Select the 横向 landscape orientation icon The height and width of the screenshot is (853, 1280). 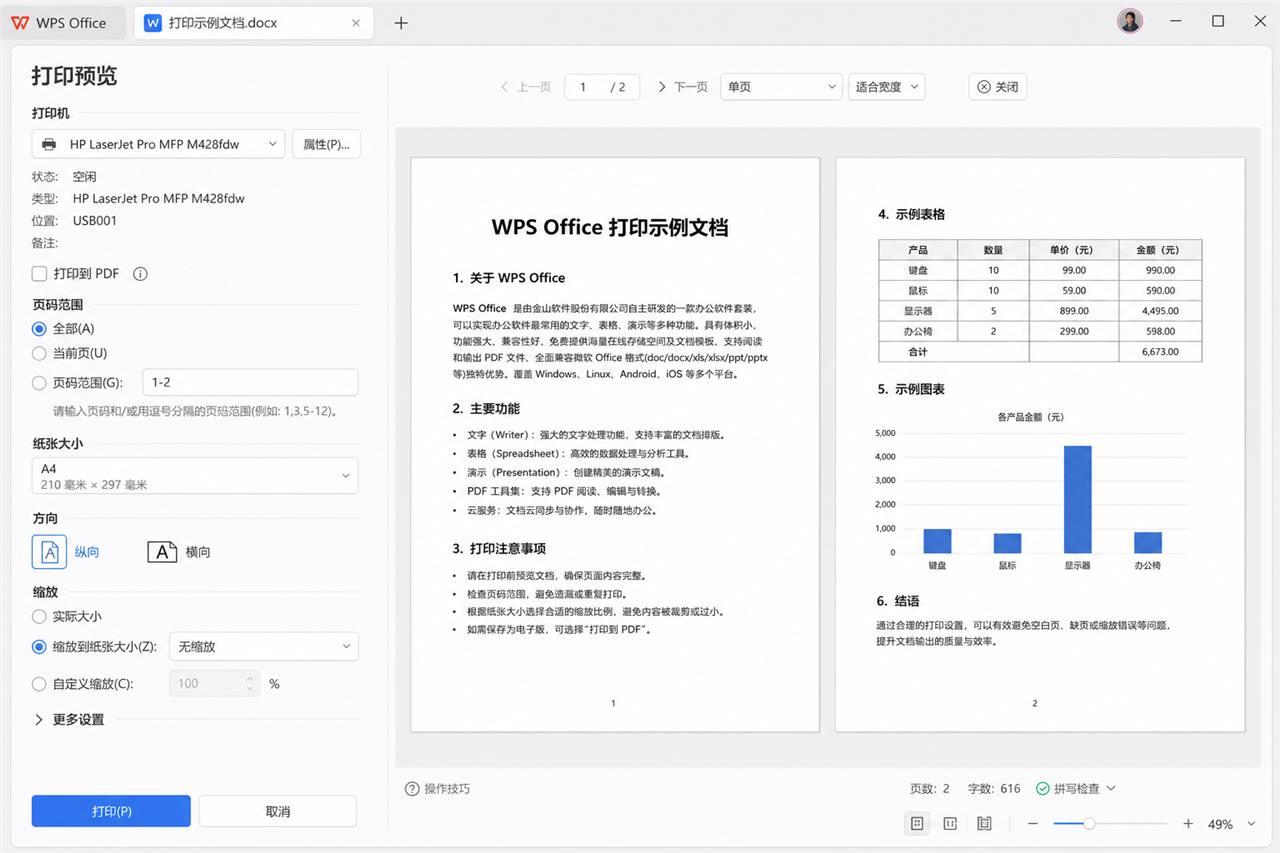coord(162,551)
